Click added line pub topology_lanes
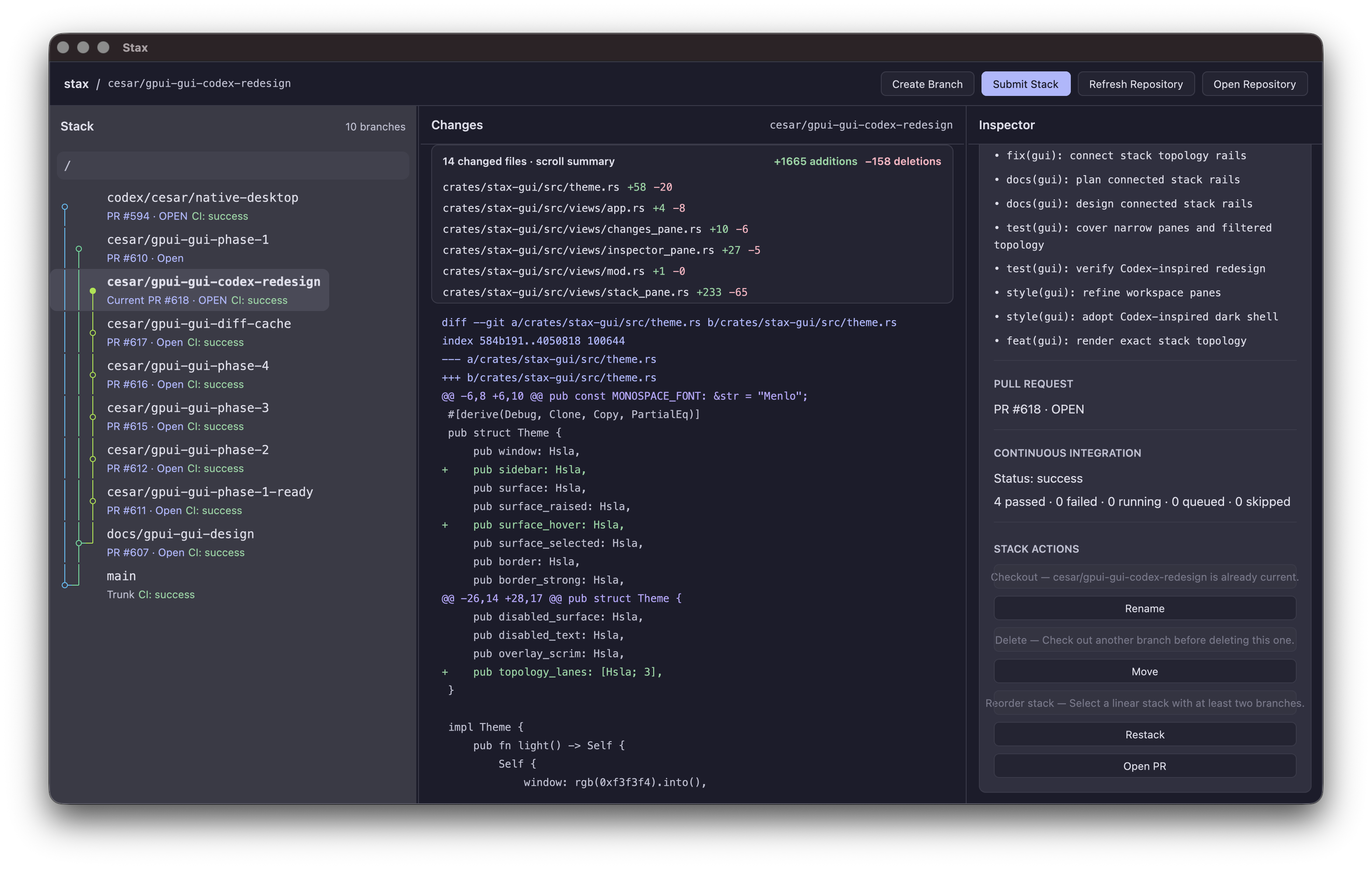The image size is (1372, 869). [552, 672]
